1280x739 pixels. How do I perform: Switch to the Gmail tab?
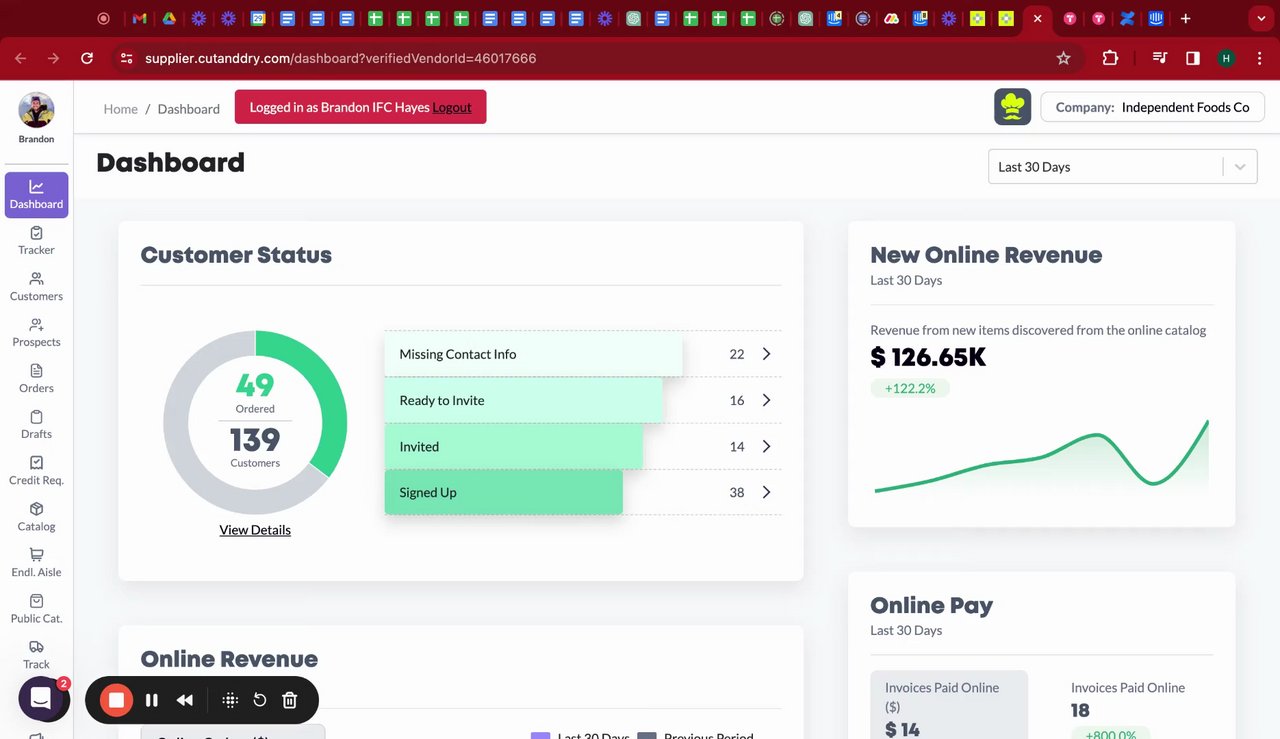coord(140,18)
